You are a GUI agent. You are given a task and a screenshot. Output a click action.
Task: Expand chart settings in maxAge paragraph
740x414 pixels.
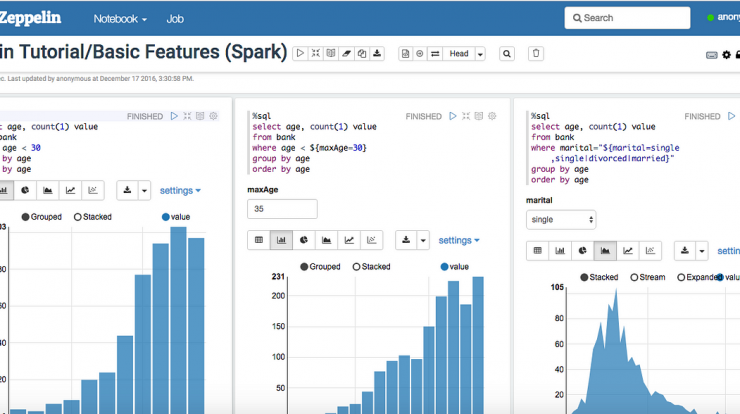pos(459,240)
